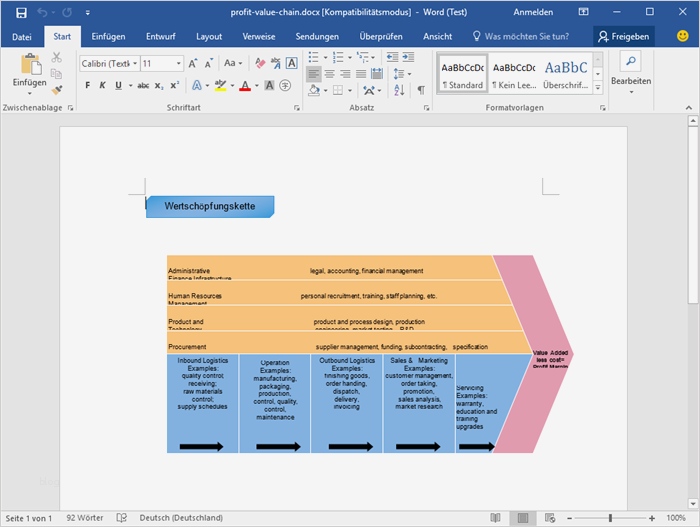Switch to the Layout tab
The width and height of the screenshot is (700, 527).
pyautogui.click(x=209, y=36)
